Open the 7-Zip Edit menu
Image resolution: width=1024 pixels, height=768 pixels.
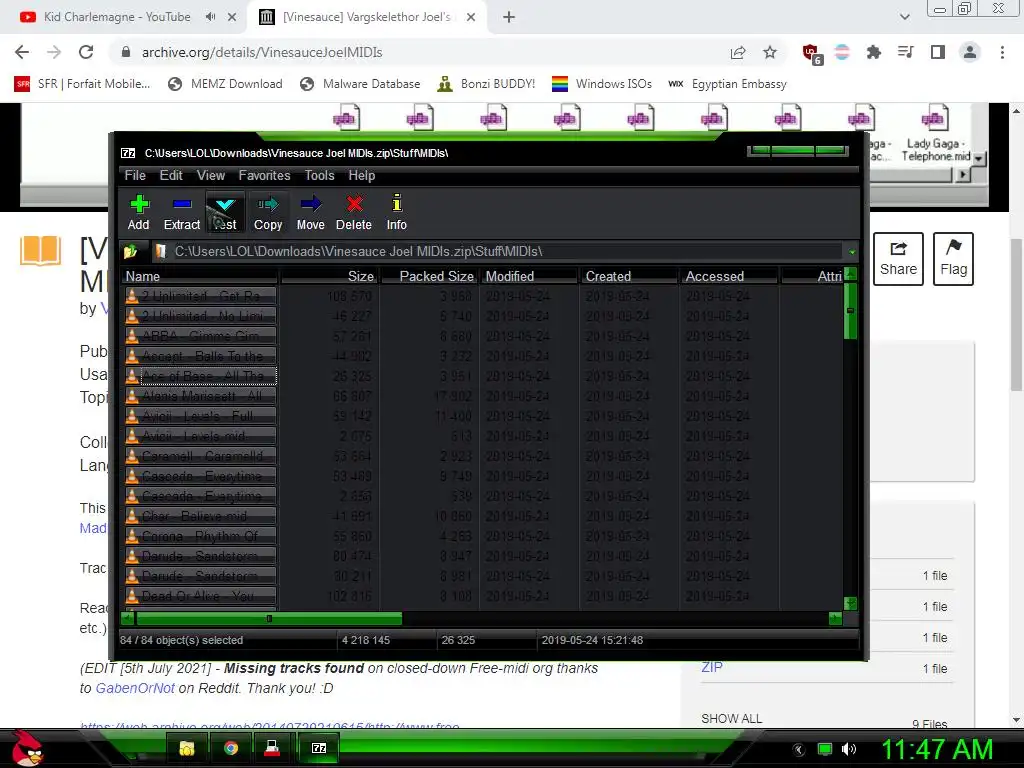171,176
